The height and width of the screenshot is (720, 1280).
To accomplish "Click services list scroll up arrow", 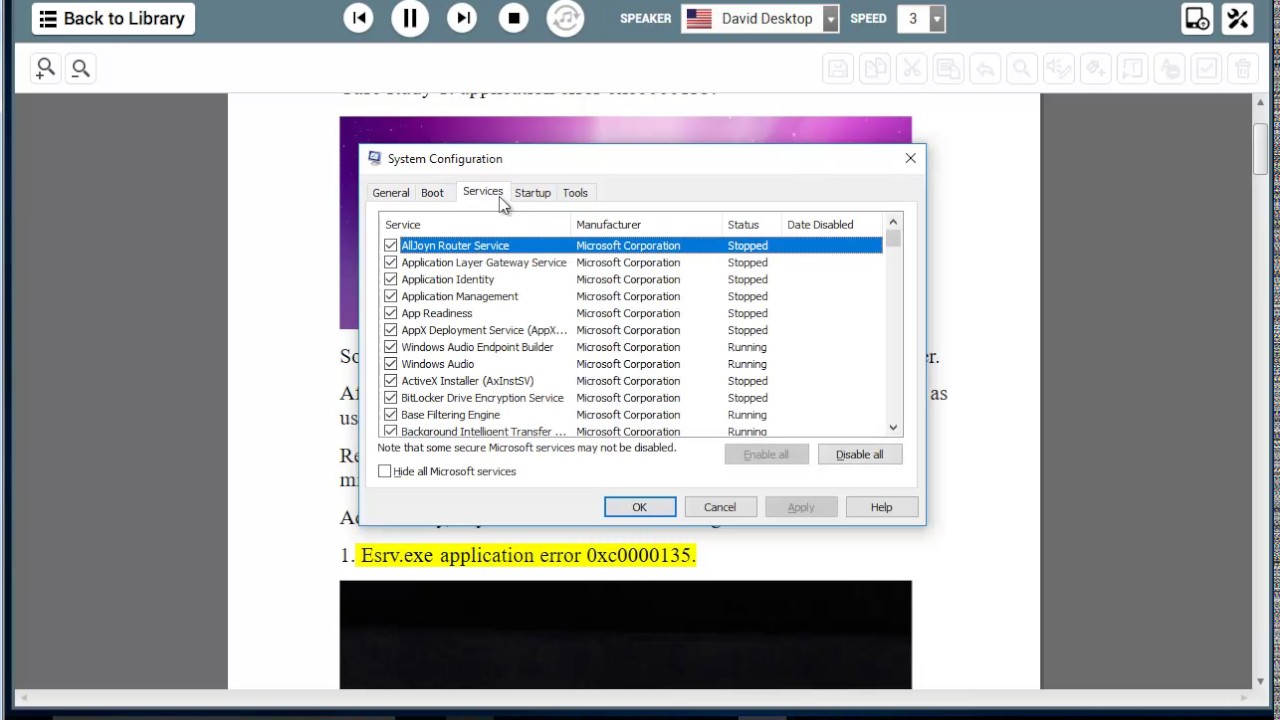I will coord(893,222).
